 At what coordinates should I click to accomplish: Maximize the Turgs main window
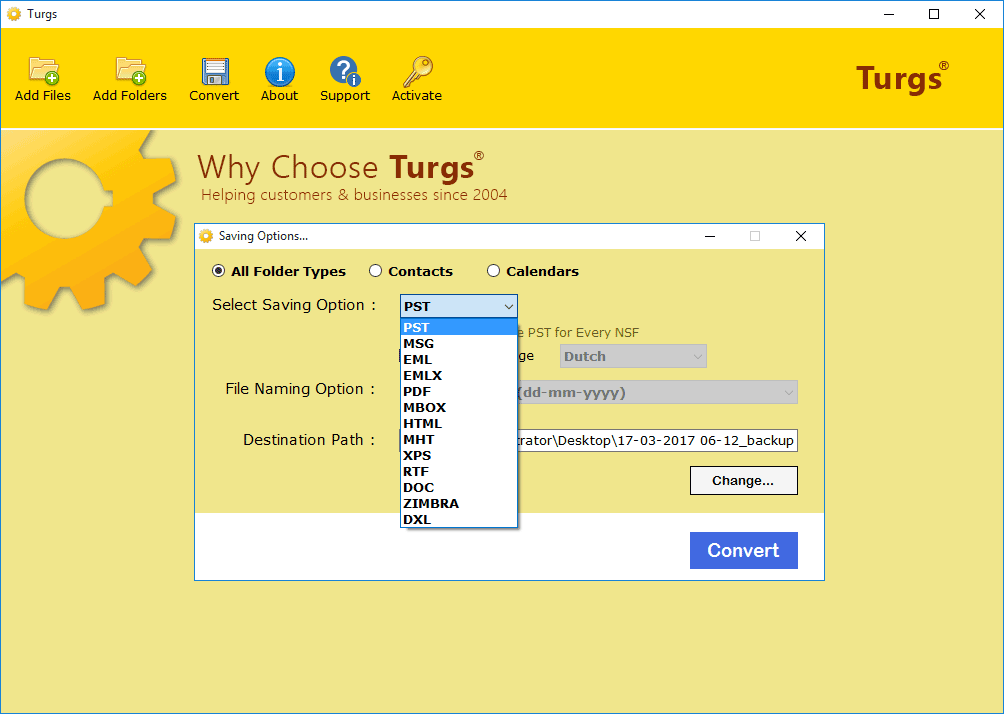(934, 14)
